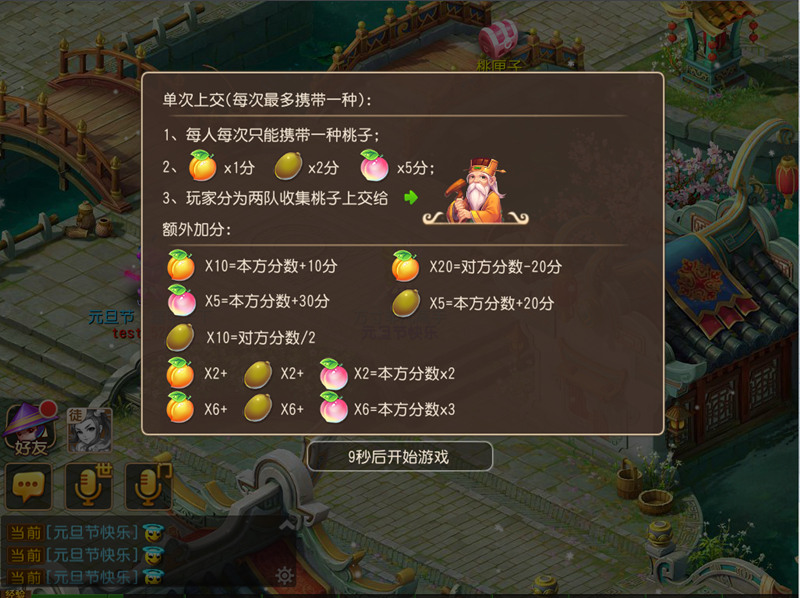Open the 好友 friends avatar icon
Viewport: 800px width, 598px height.
point(30,430)
